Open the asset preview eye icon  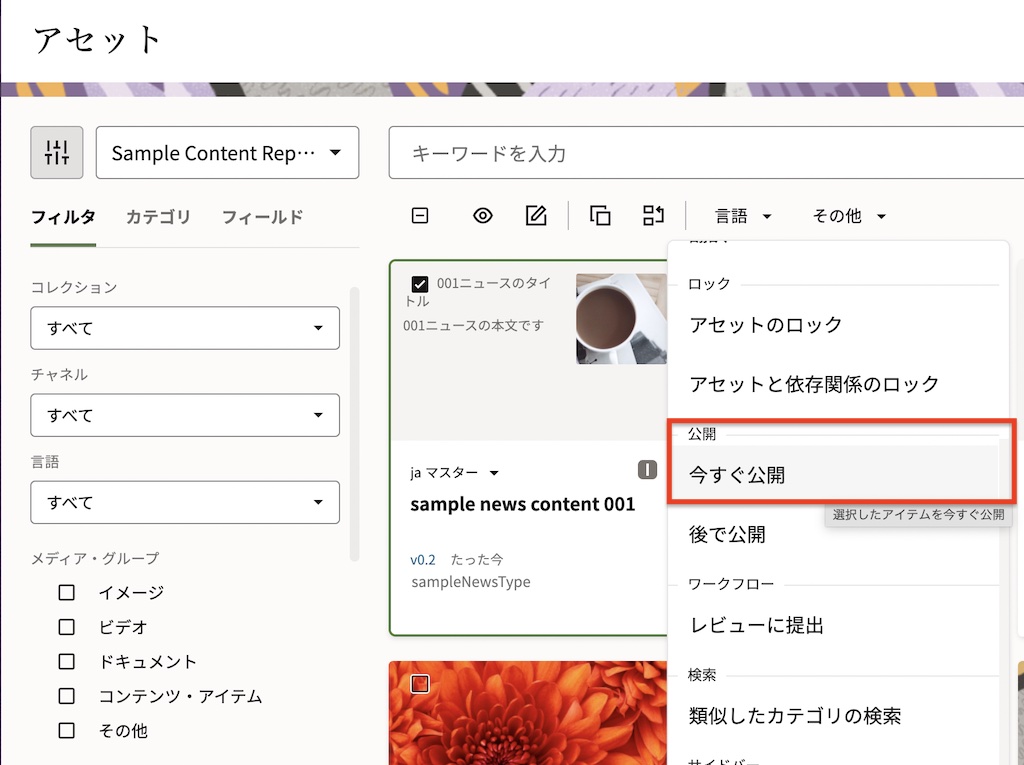(x=482, y=215)
